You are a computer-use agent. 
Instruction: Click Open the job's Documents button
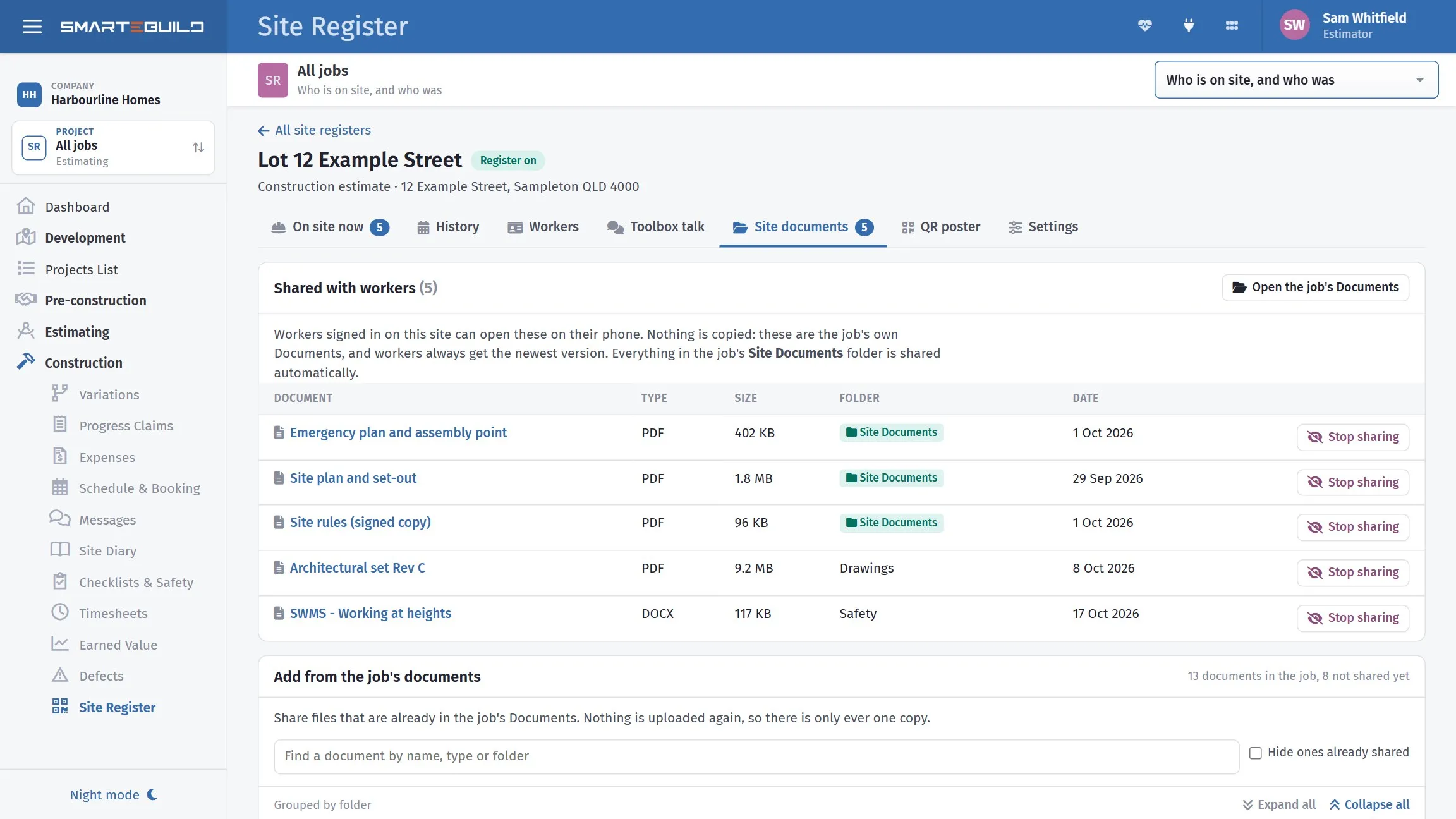1315,288
